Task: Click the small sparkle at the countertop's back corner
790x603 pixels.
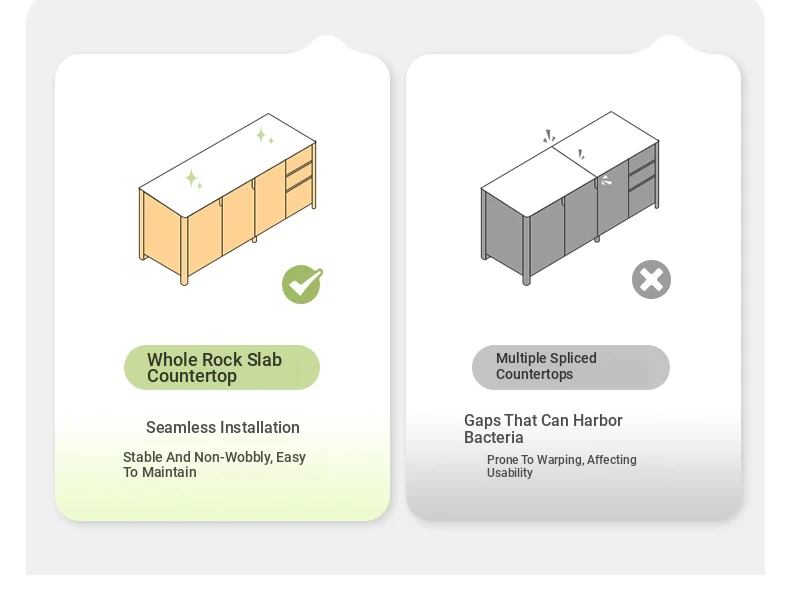Action: coord(264,135)
